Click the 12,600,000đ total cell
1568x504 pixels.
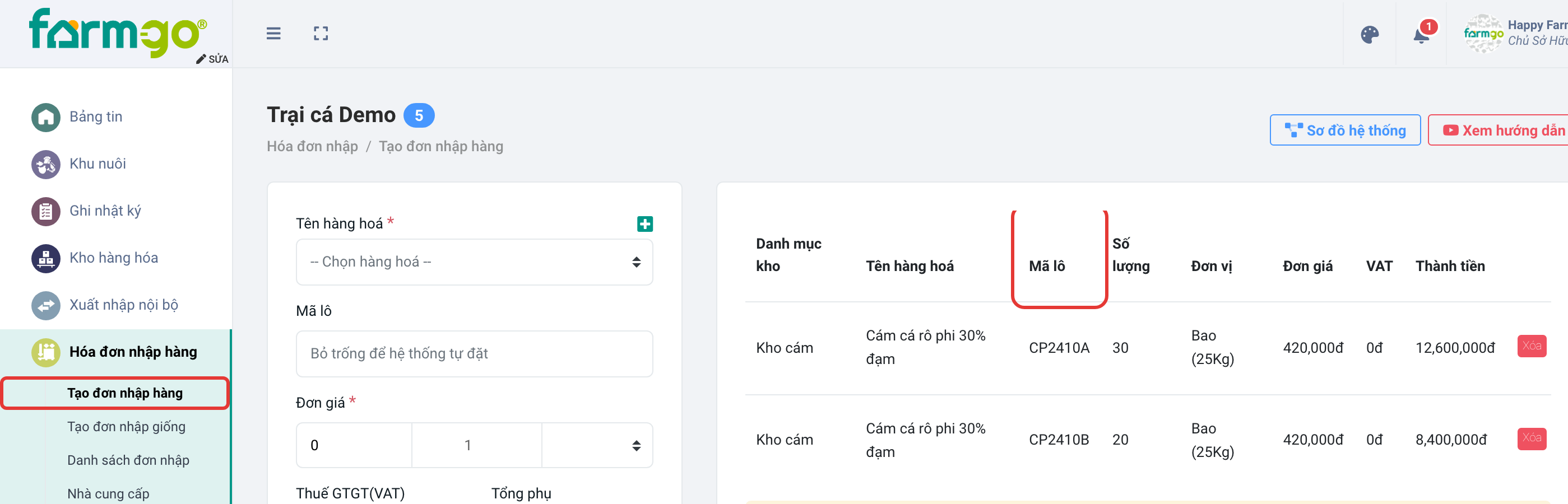[x=1455, y=348]
